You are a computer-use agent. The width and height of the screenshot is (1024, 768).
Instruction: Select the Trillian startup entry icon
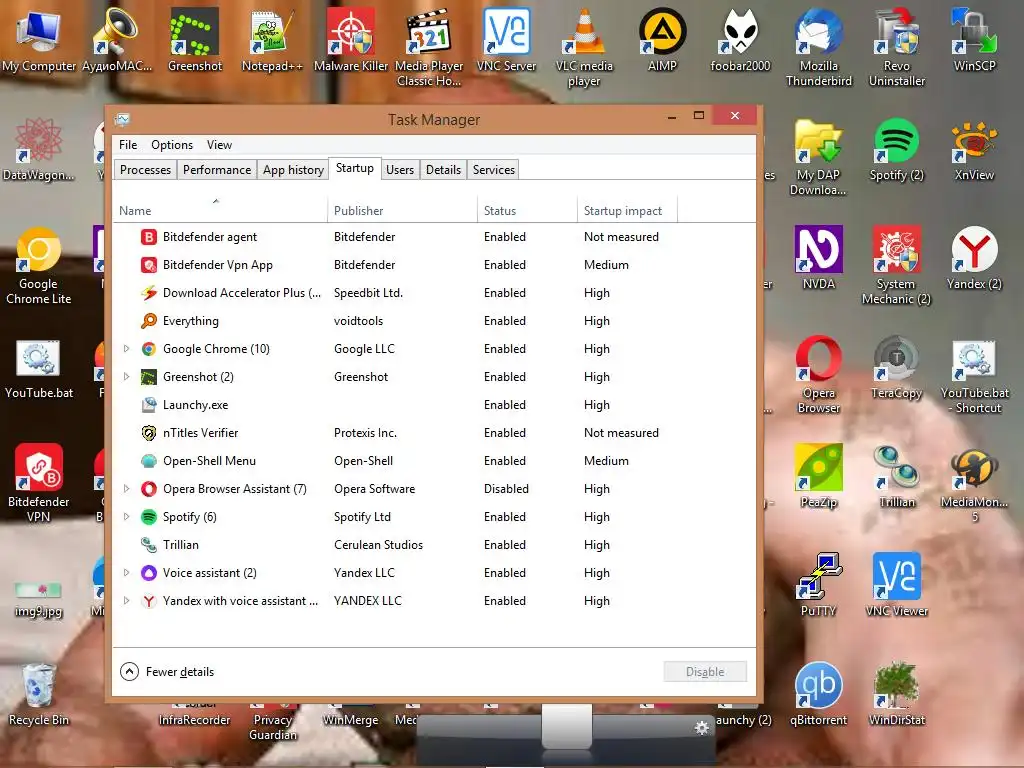point(149,545)
